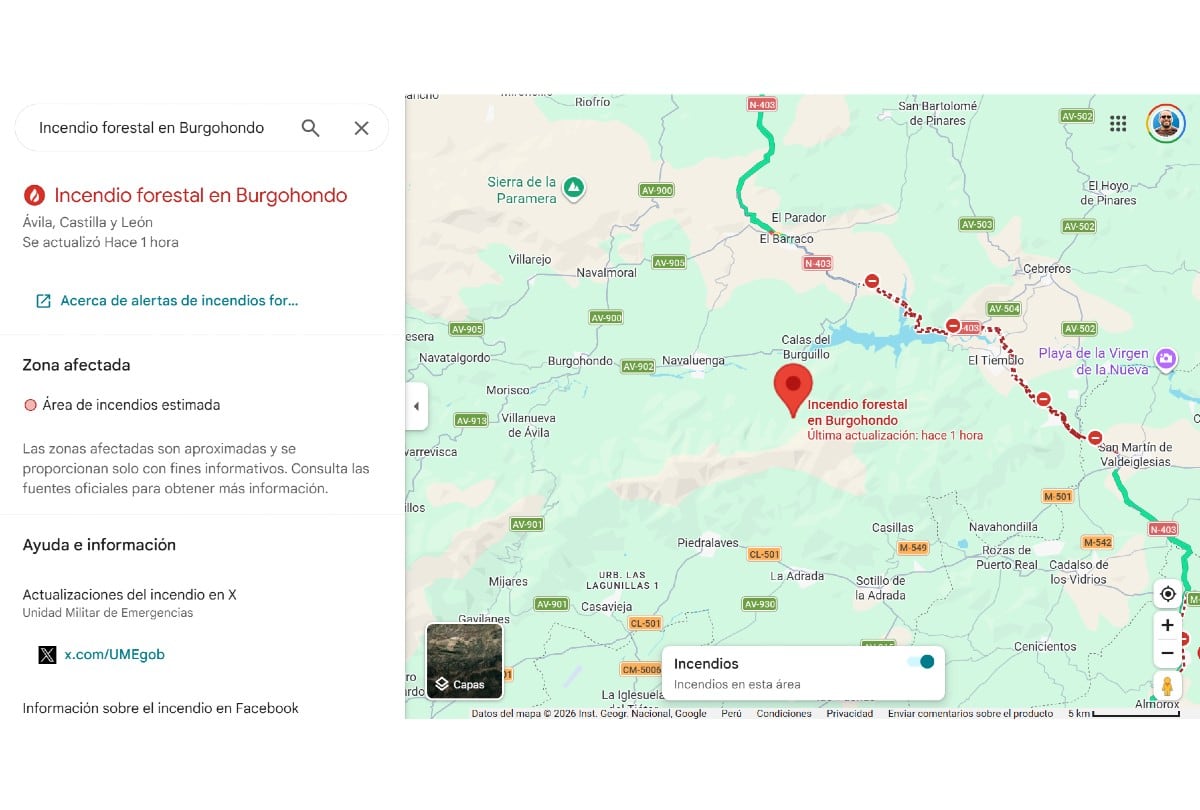Image resolution: width=1200 pixels, height=810 pixels.
Task: Click the Burgohondo town label on map
Action: pyautogui.click(x=580, y=361)
